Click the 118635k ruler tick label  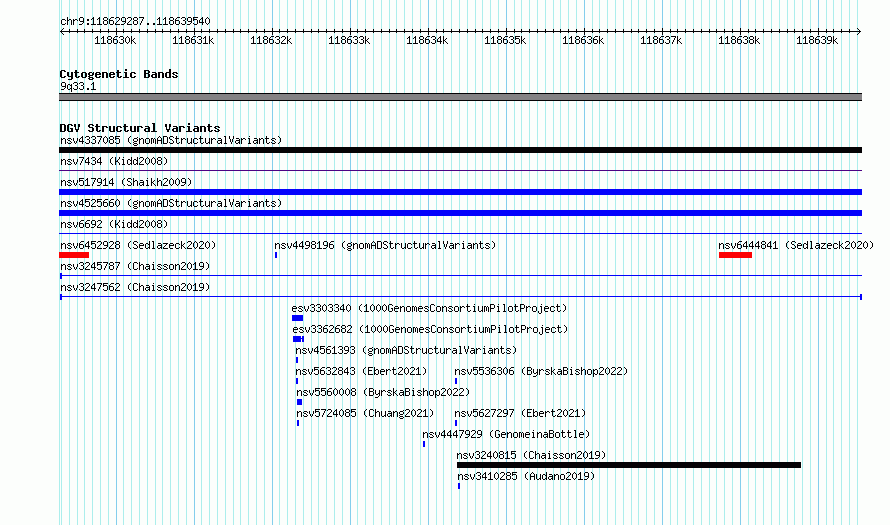coord(505,40)
